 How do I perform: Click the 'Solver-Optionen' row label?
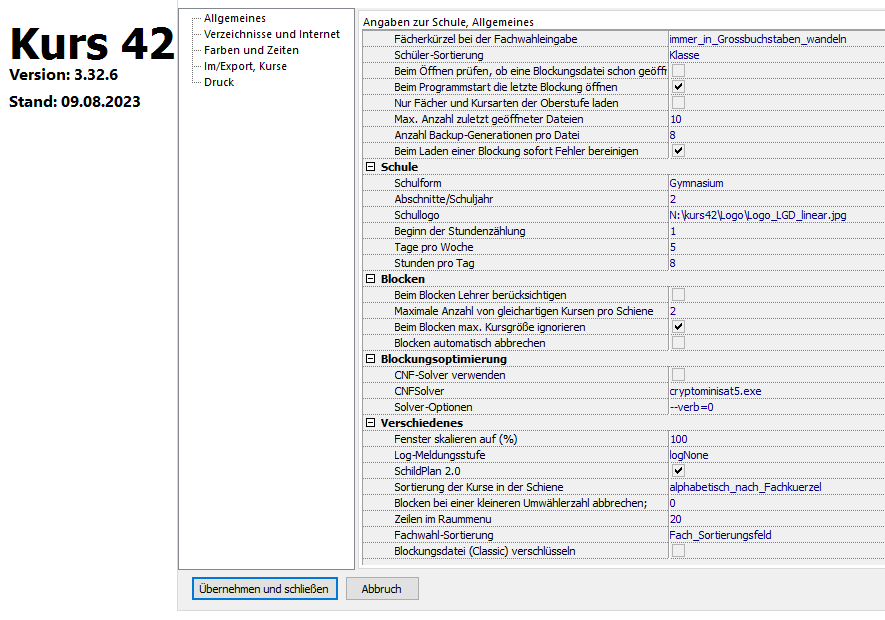tap(433, 407)
